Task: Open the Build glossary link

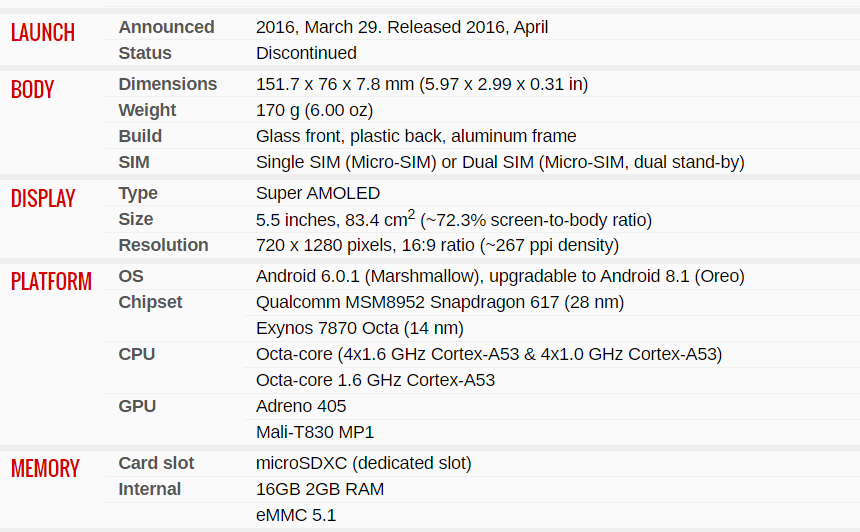Action: coord(140,136)
